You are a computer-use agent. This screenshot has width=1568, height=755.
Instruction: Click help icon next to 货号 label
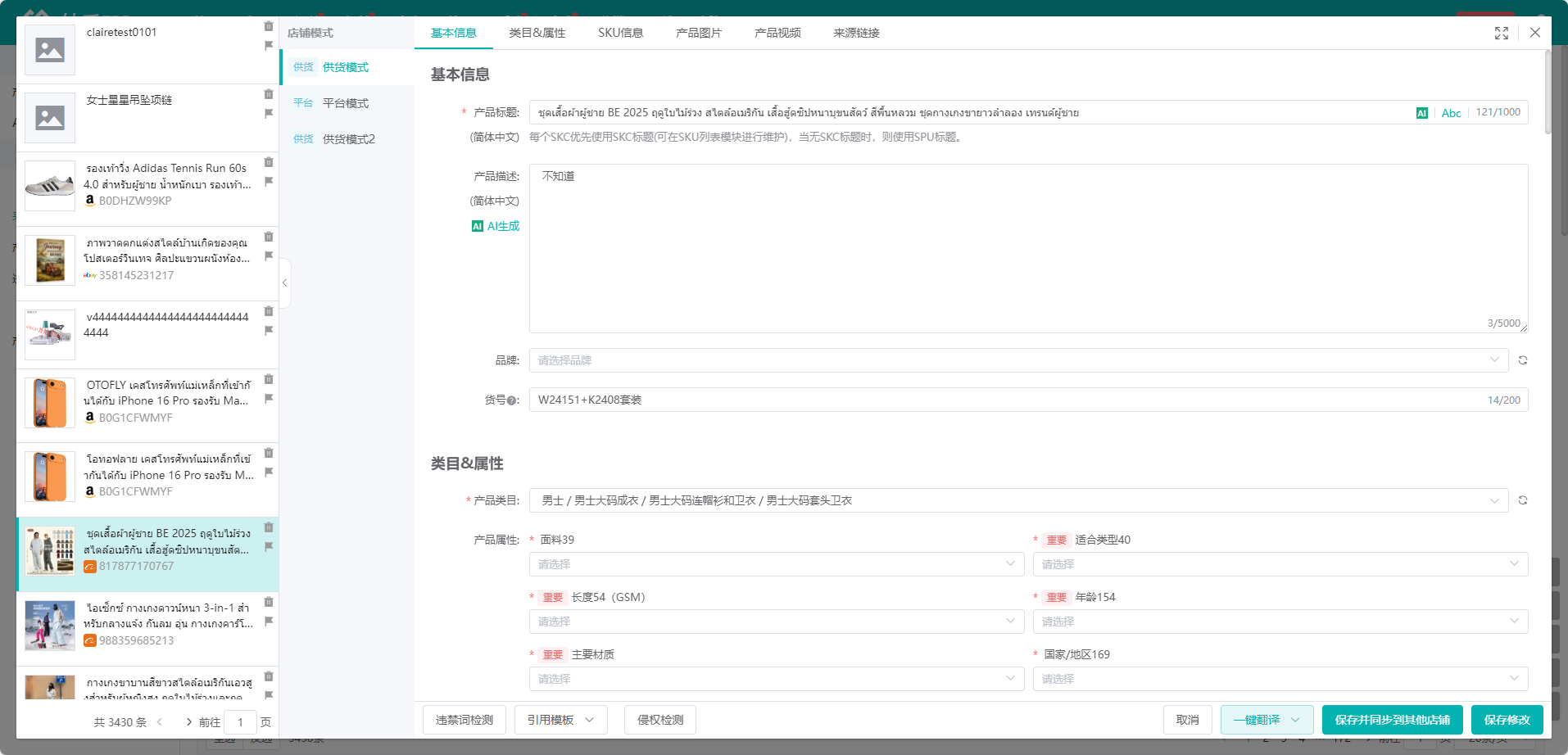pyautogui.click(x=512, y=400)
